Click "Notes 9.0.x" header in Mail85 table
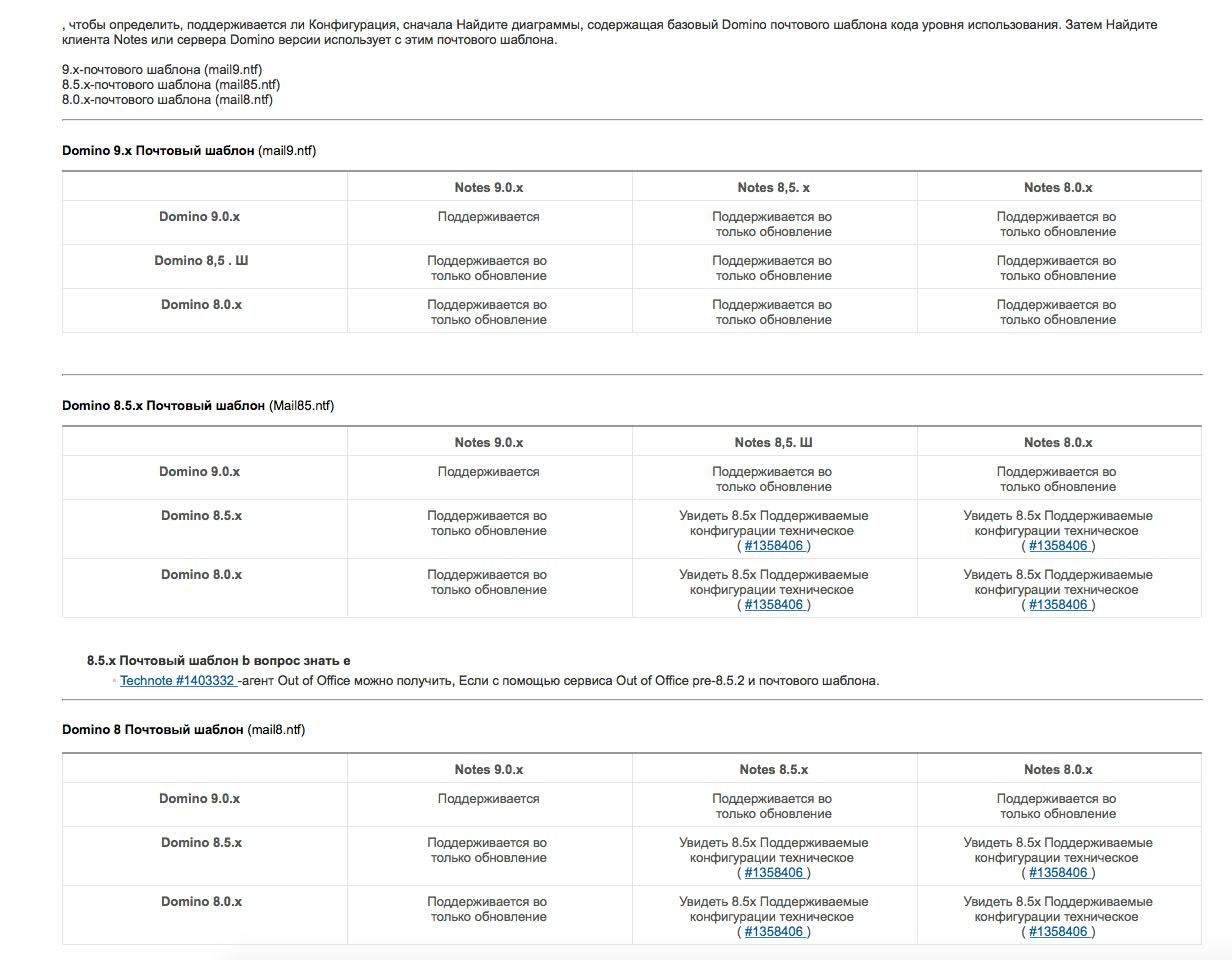This screenshot has height=960, width=1232. (x=489, y=443)
